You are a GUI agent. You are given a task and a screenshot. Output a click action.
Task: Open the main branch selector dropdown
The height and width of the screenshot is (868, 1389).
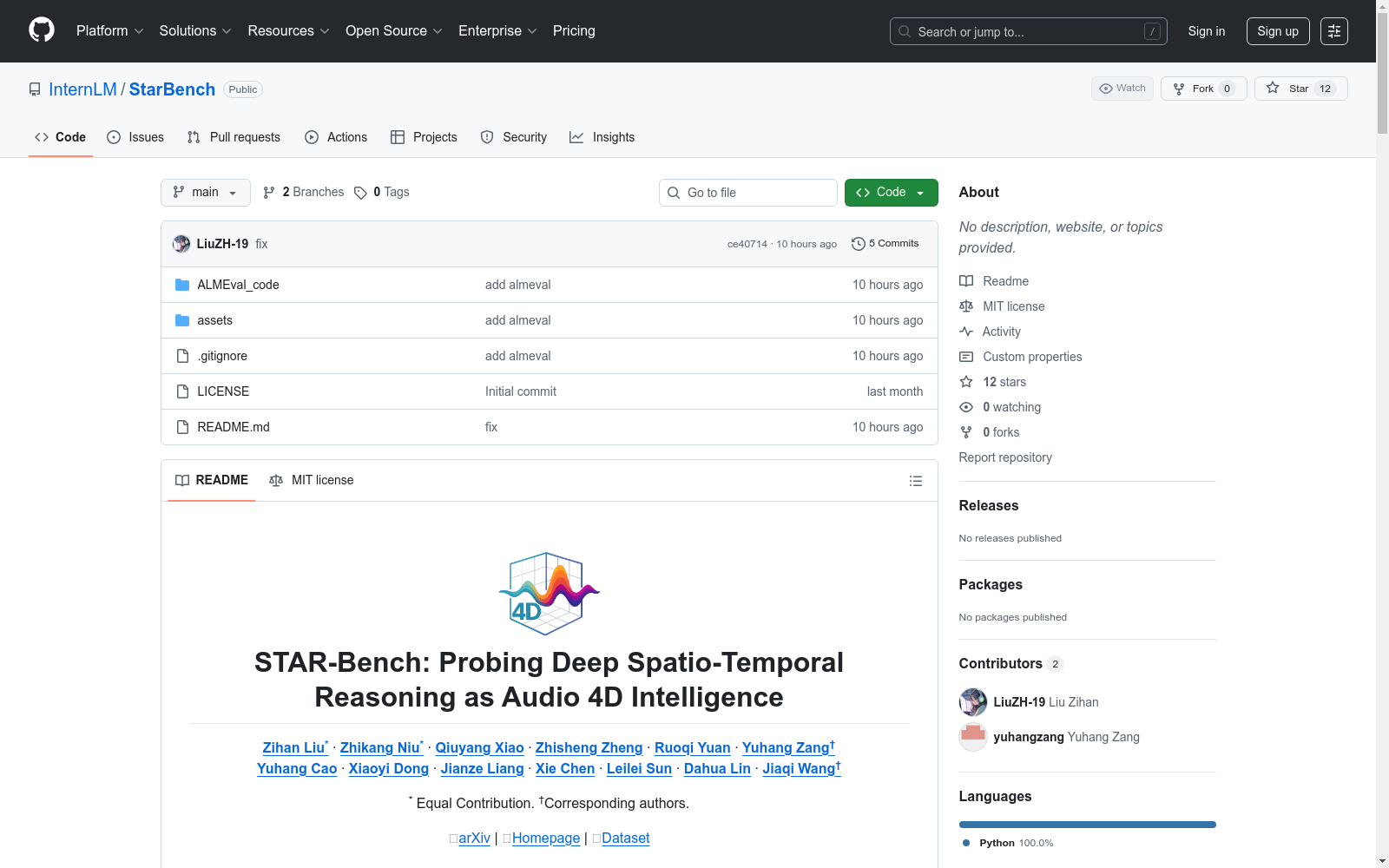[x=206, y=193]
